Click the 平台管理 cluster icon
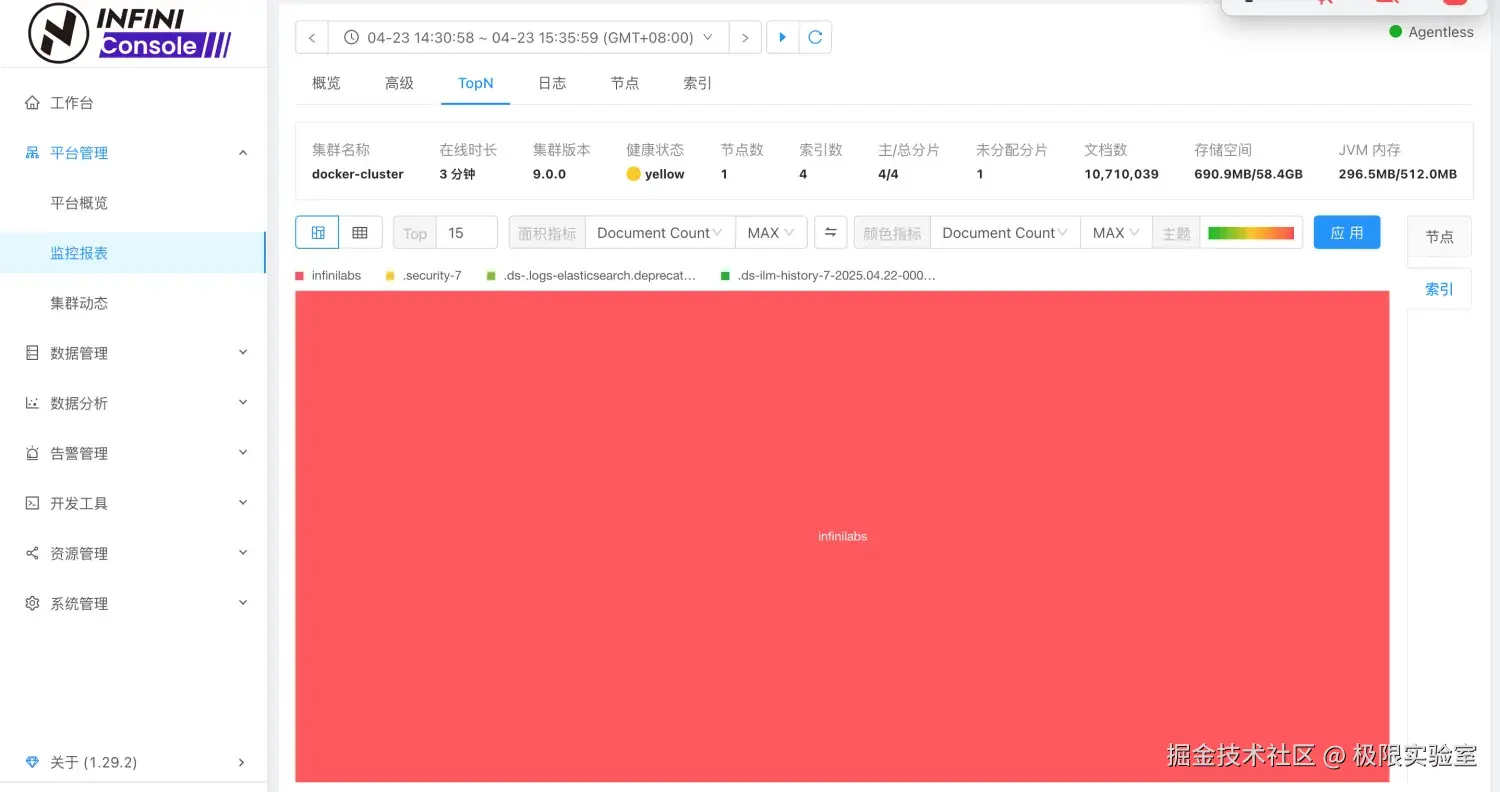 click(x=32, y=153)
